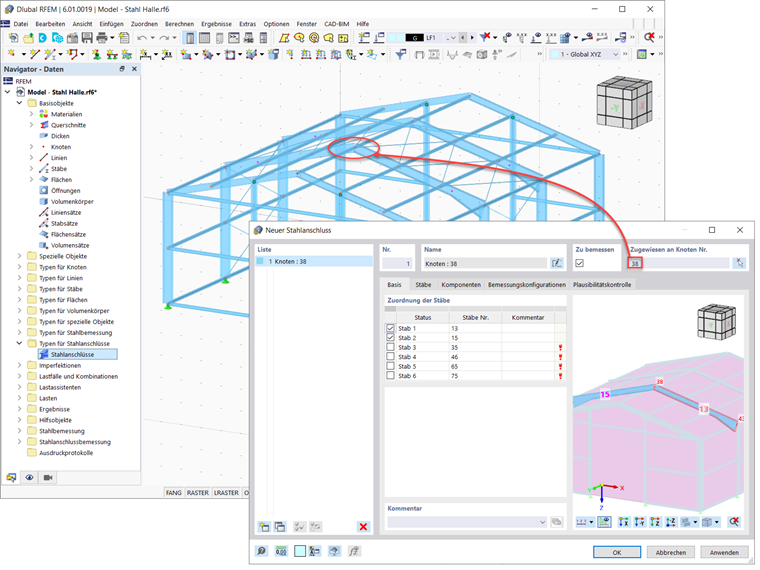Click the Save icon in main toolbar
This screenshot has width=760, height=570.
[87, 38]
